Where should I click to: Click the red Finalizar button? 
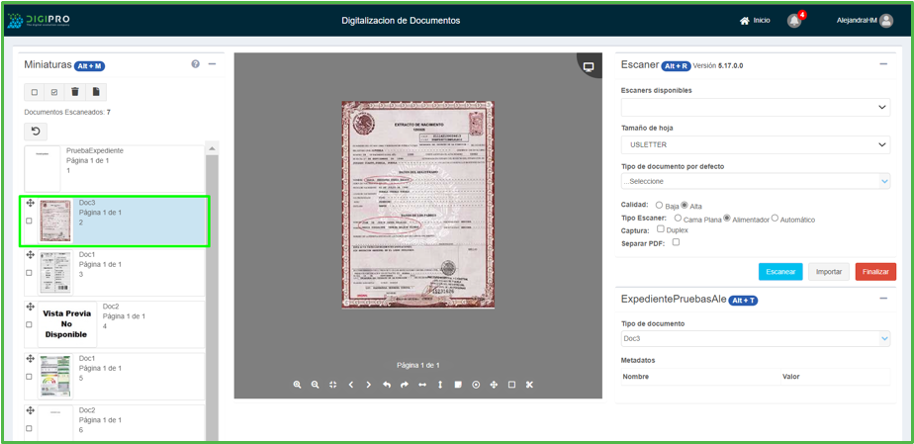tap(875, 271)
